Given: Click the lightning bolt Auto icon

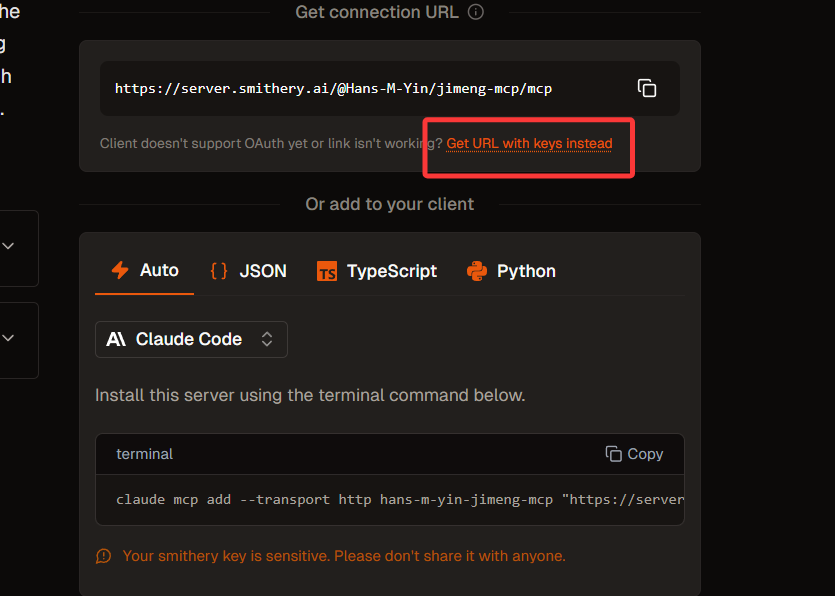Looking at the screenshot, I should 120,270.
